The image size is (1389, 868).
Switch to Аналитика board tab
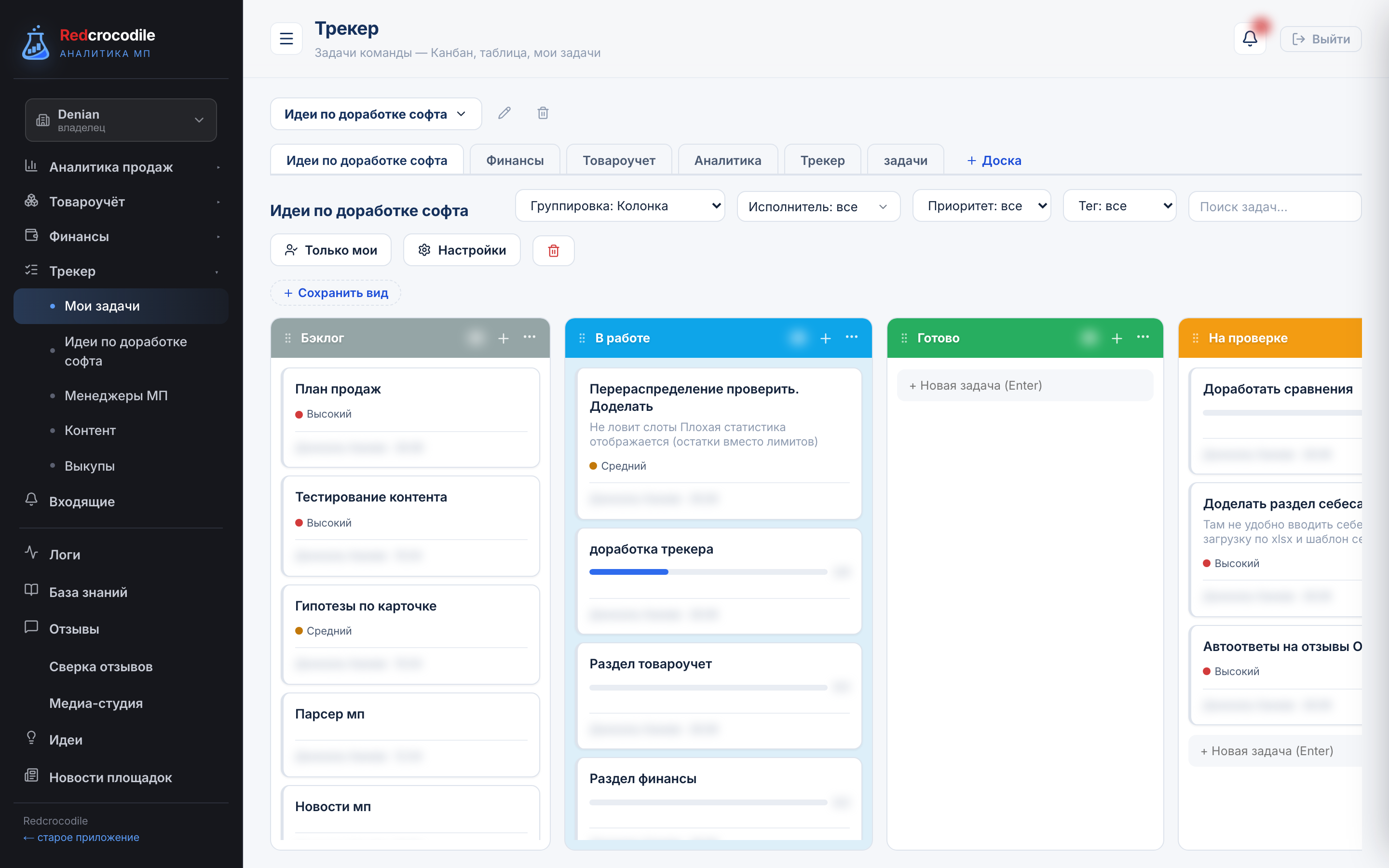(727, 160)
